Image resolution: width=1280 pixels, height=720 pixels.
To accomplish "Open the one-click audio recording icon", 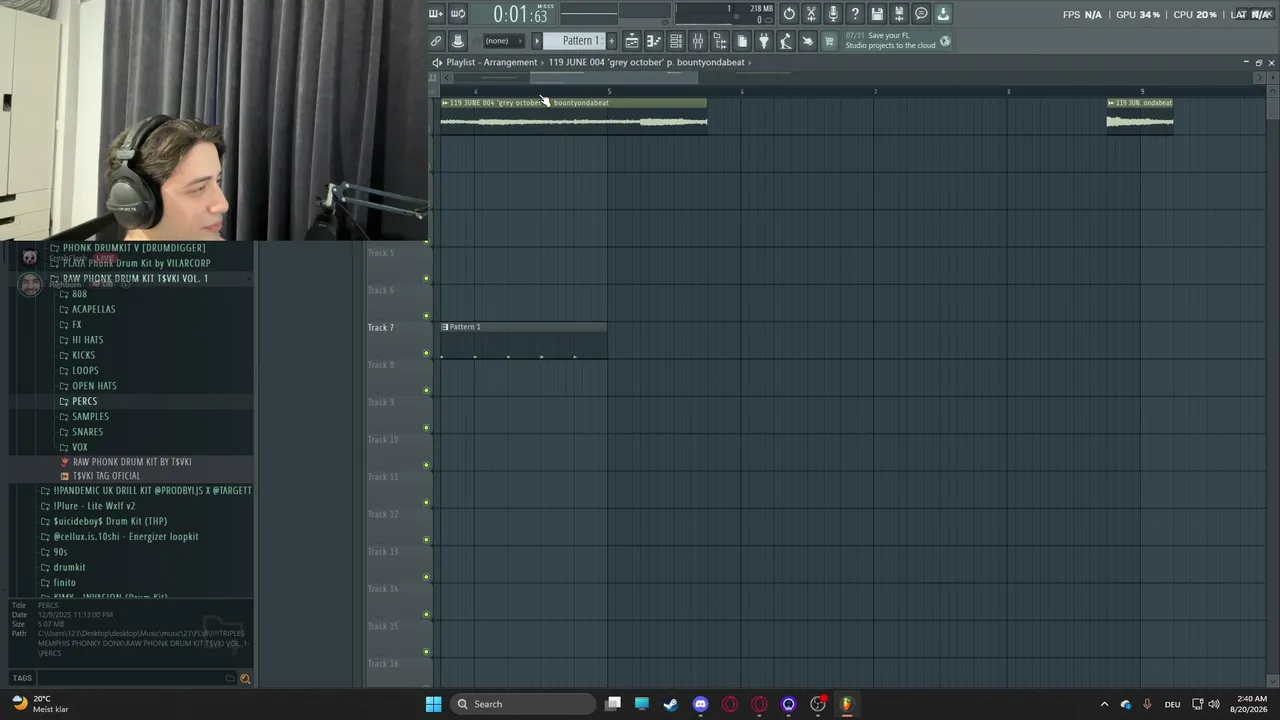I will tap(811, 14).
